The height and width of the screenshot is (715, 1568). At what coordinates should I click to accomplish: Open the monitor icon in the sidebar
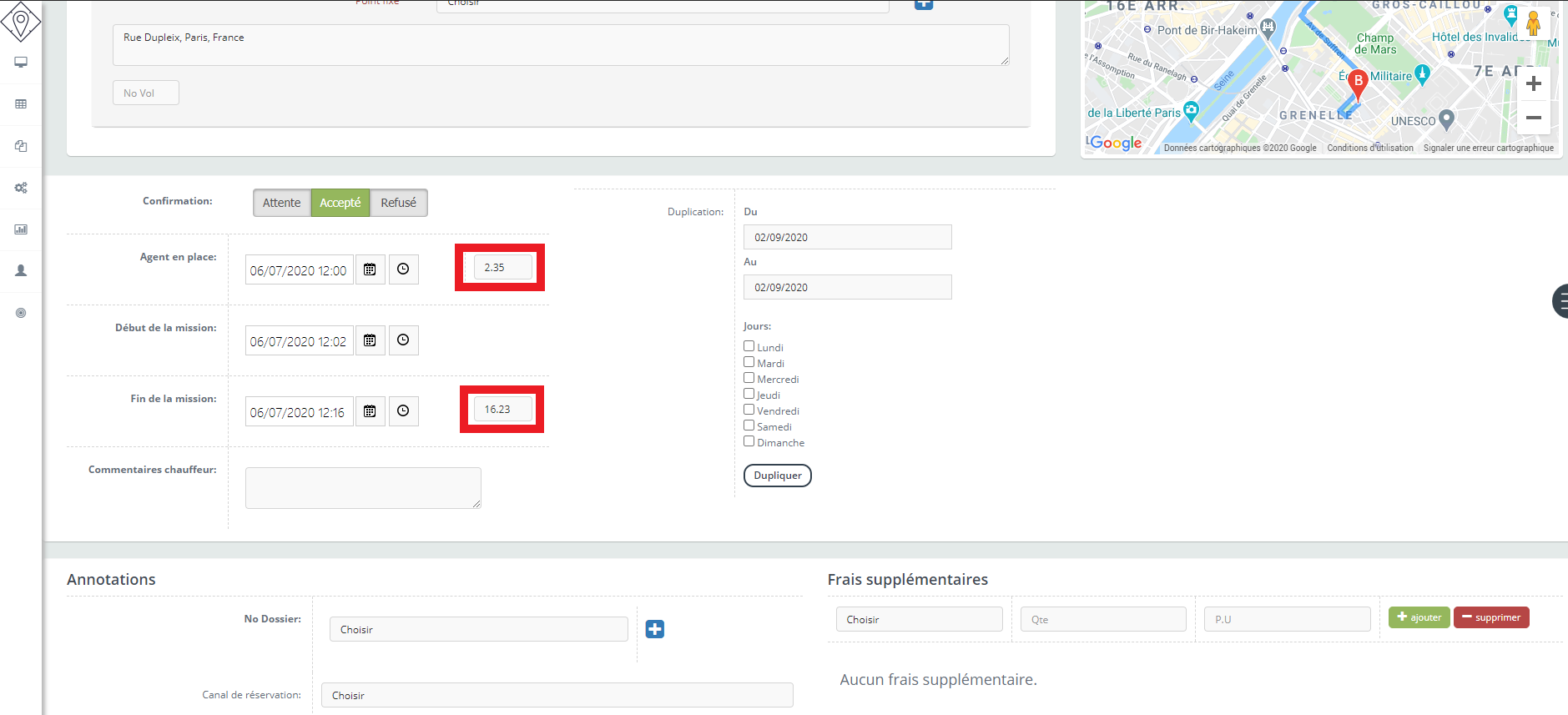click(x=21, y=63)
